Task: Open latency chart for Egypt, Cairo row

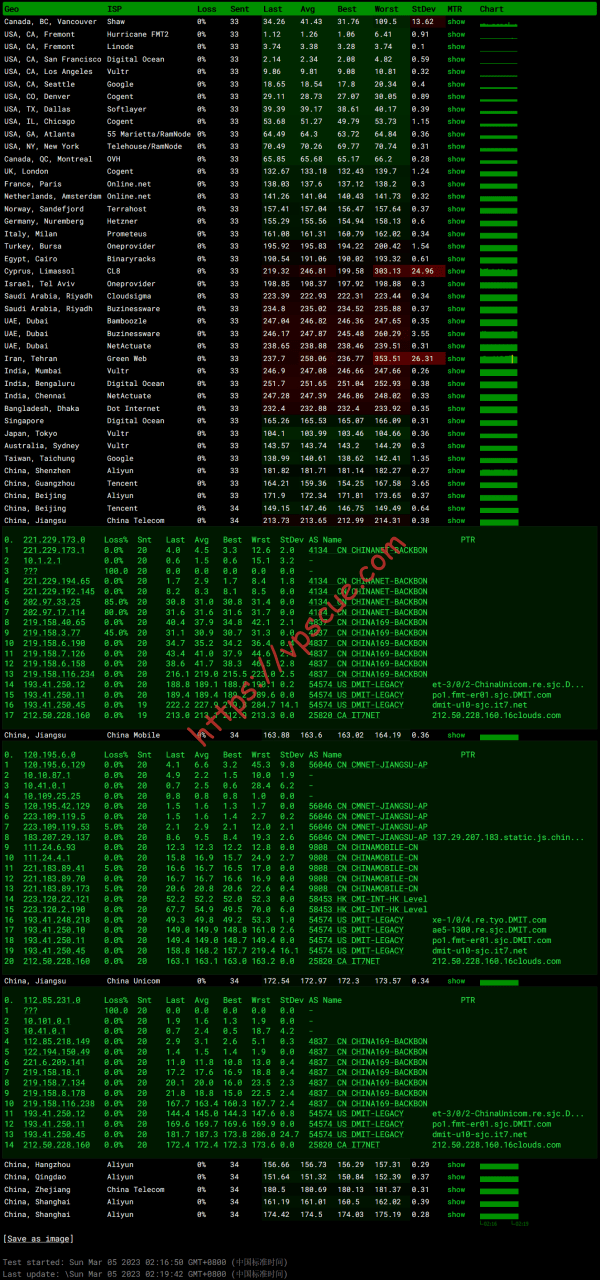Action: coord(499,259)
